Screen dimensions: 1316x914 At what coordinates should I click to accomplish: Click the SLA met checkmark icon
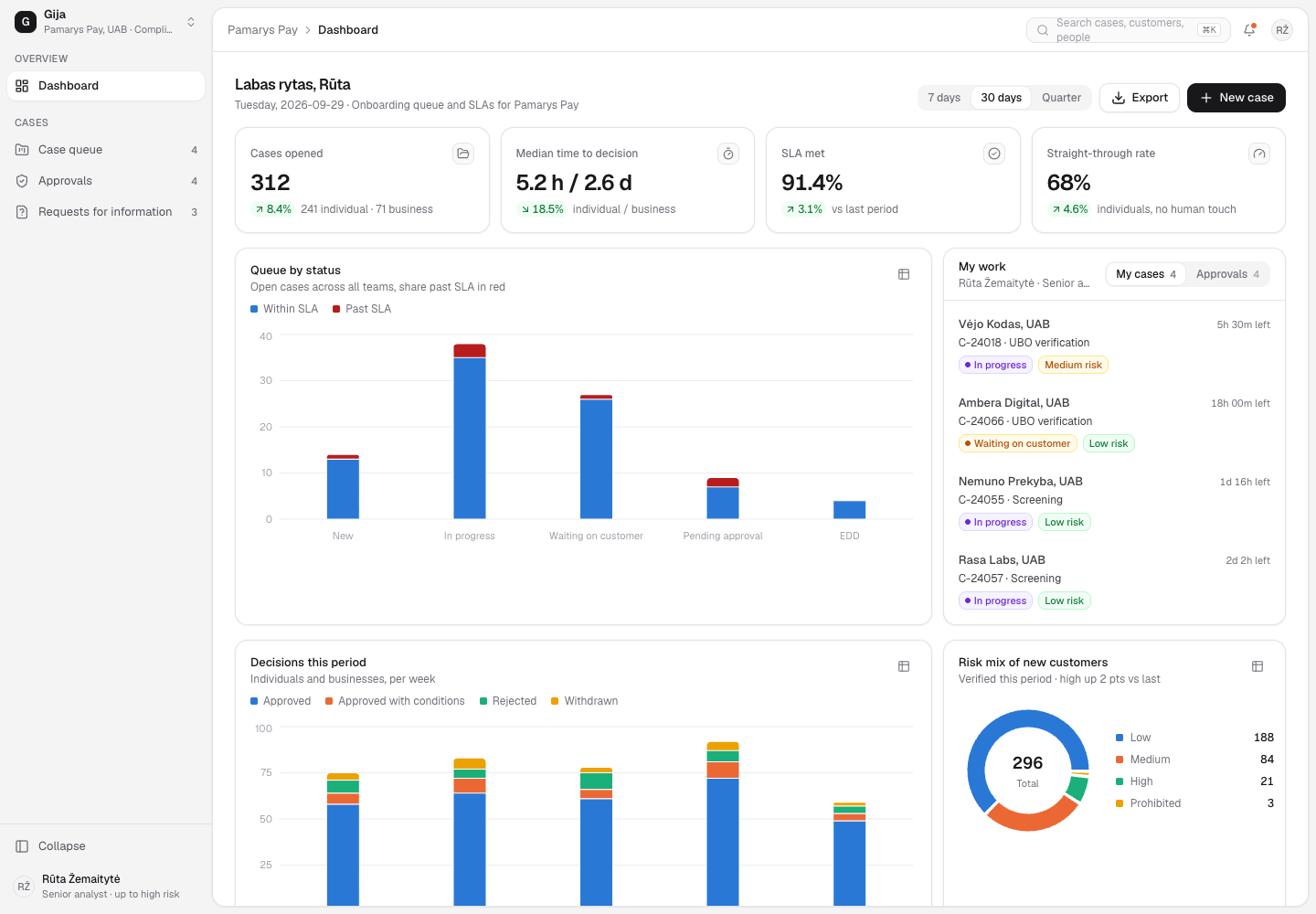coord(994,154)
